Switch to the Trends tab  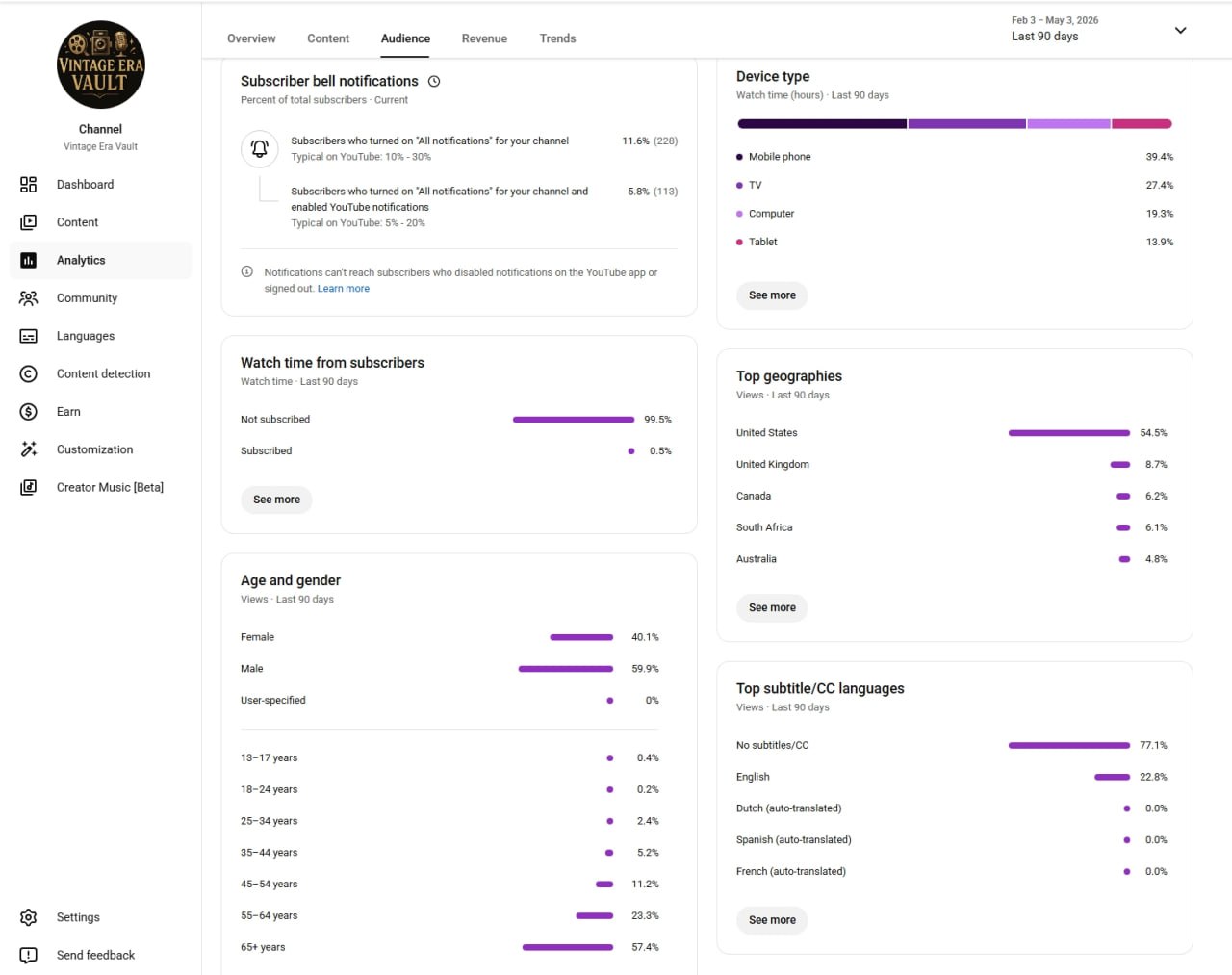point(557,38)
